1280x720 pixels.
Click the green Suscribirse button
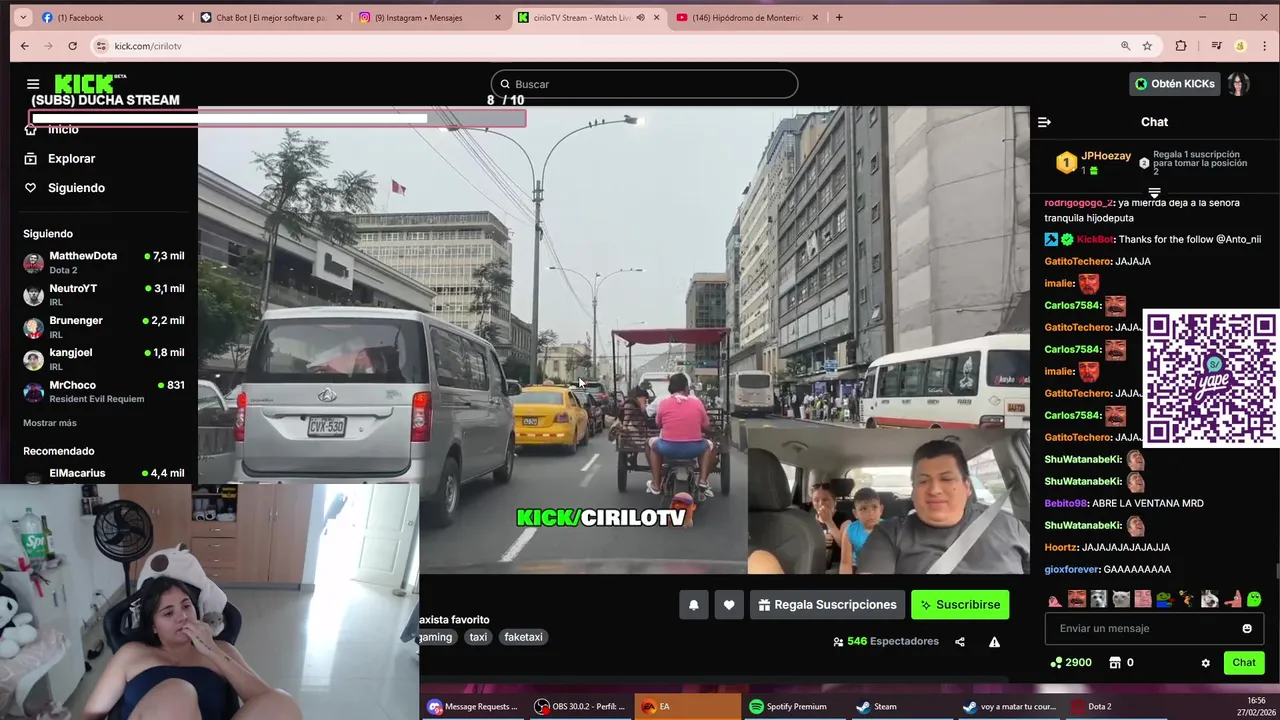(x=960, y=605)
